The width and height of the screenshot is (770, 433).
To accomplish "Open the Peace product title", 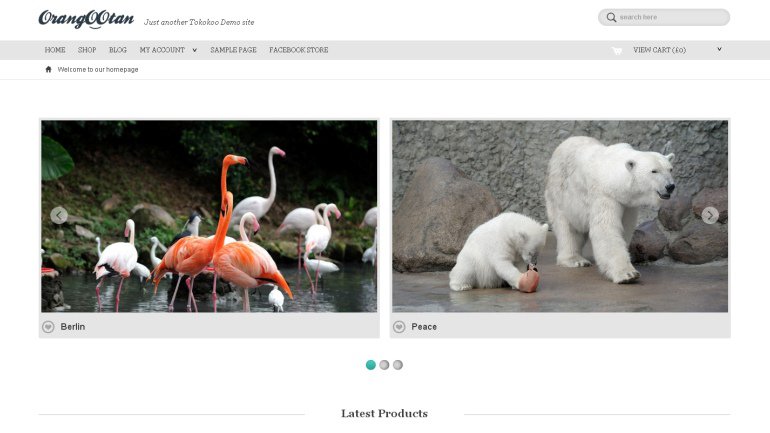I will click(x=424, y=326).
